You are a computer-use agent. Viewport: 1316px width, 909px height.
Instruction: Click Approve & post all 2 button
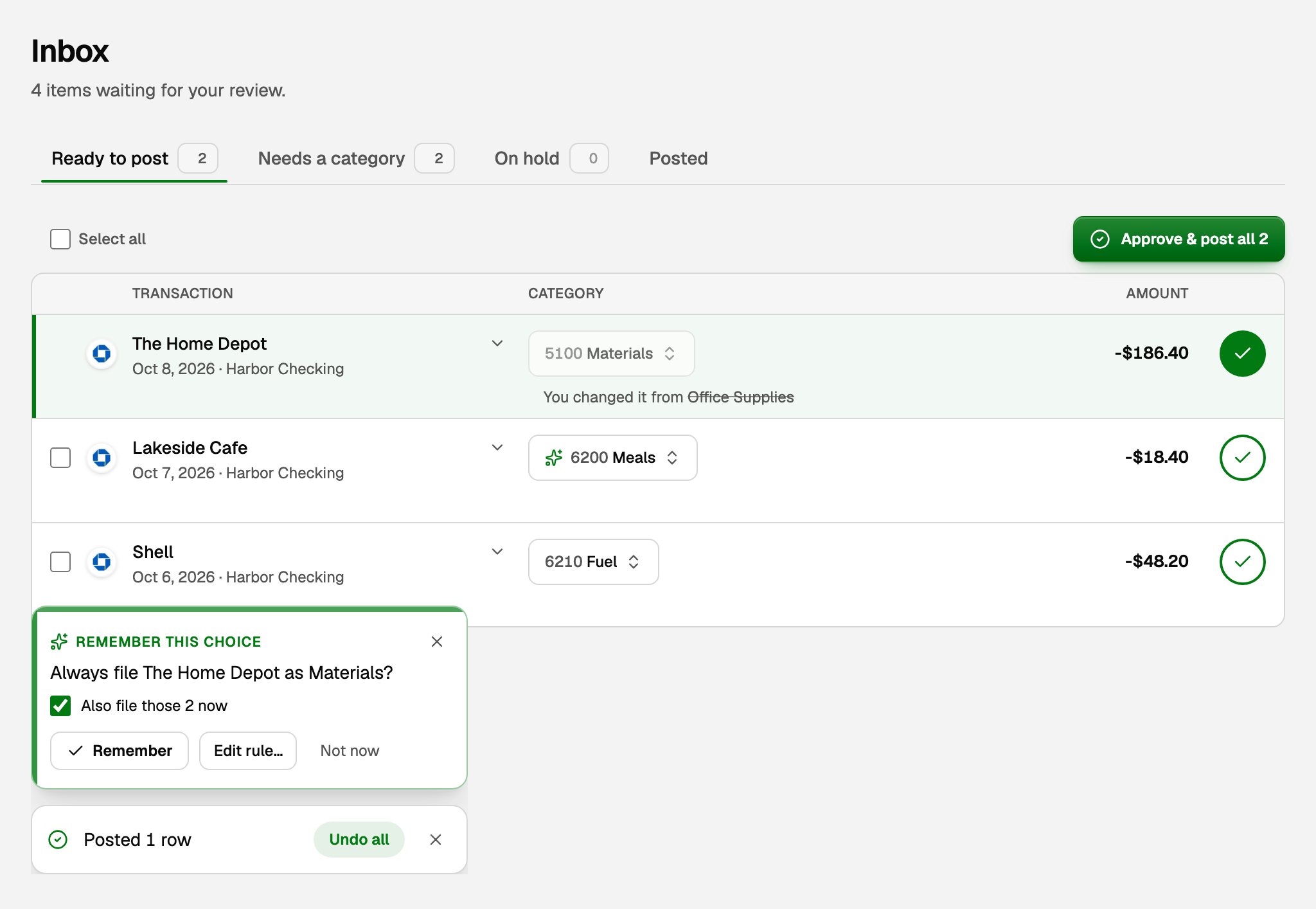1178,239
